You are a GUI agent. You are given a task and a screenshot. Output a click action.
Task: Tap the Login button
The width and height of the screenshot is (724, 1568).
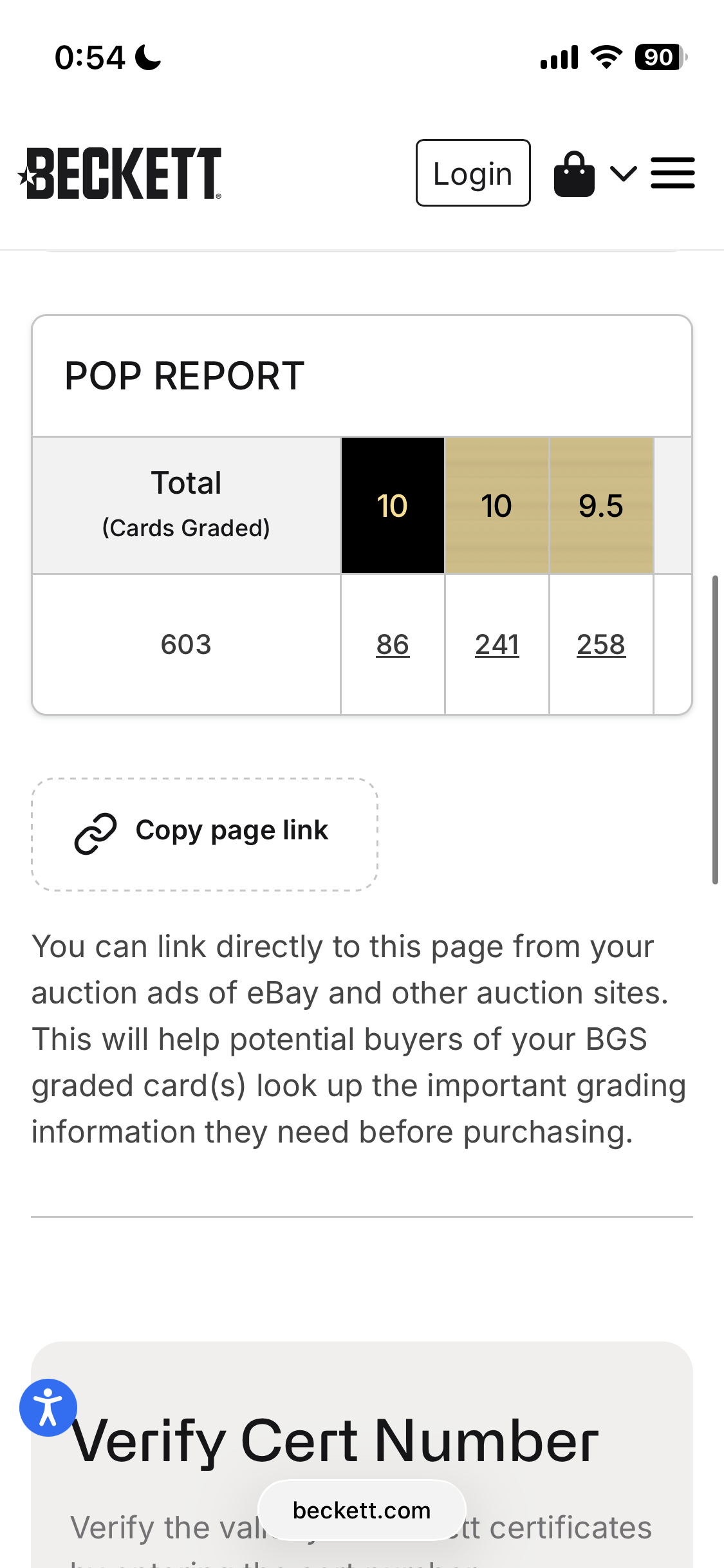click(x=473, y=173)
